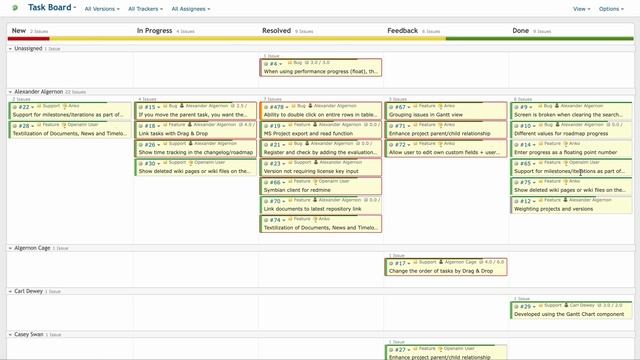Click the clock icon on card #10

click(x=608, y=125)
